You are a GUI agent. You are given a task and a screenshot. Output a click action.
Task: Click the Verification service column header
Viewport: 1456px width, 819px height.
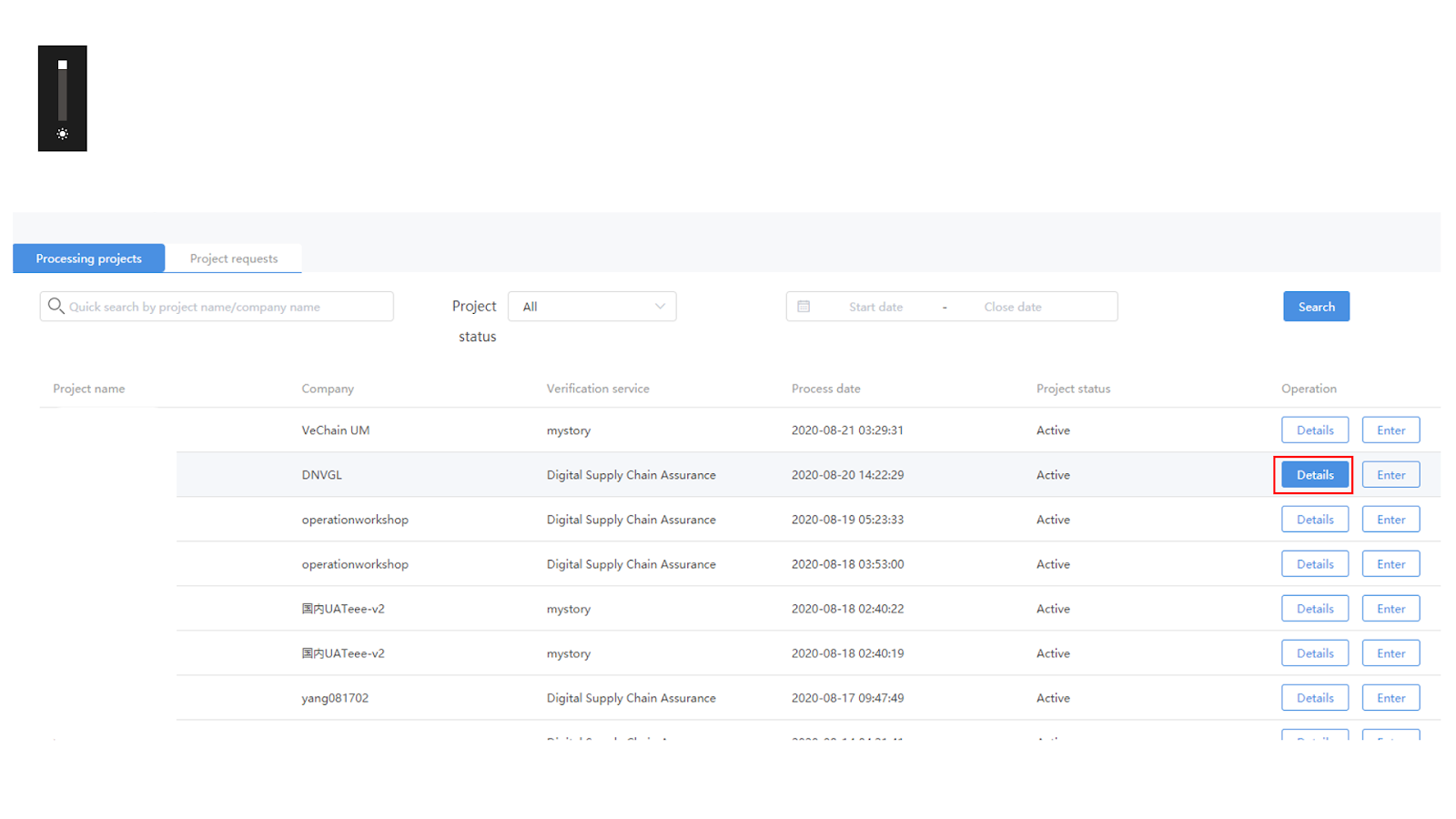598,389
